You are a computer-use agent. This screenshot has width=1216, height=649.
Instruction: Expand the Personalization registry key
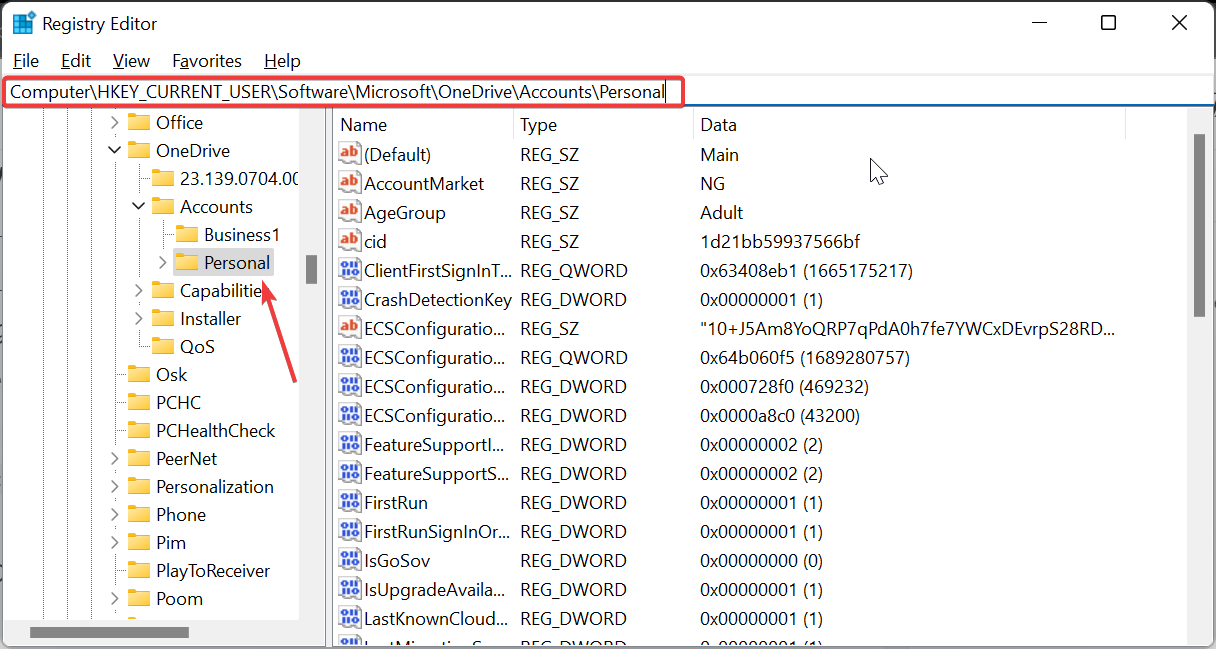115,487
